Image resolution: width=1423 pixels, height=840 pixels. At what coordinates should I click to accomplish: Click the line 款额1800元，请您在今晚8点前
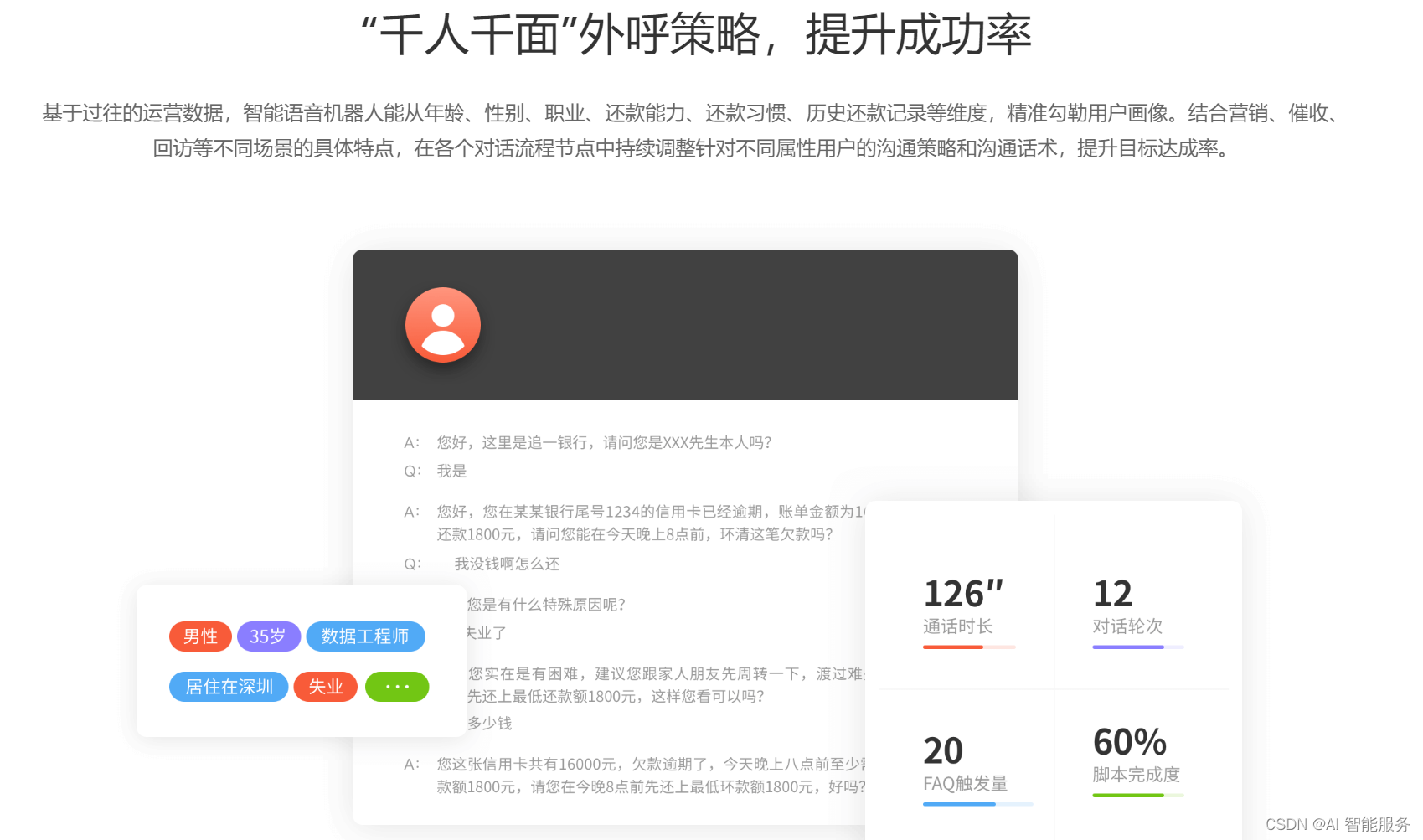[651, 786]
